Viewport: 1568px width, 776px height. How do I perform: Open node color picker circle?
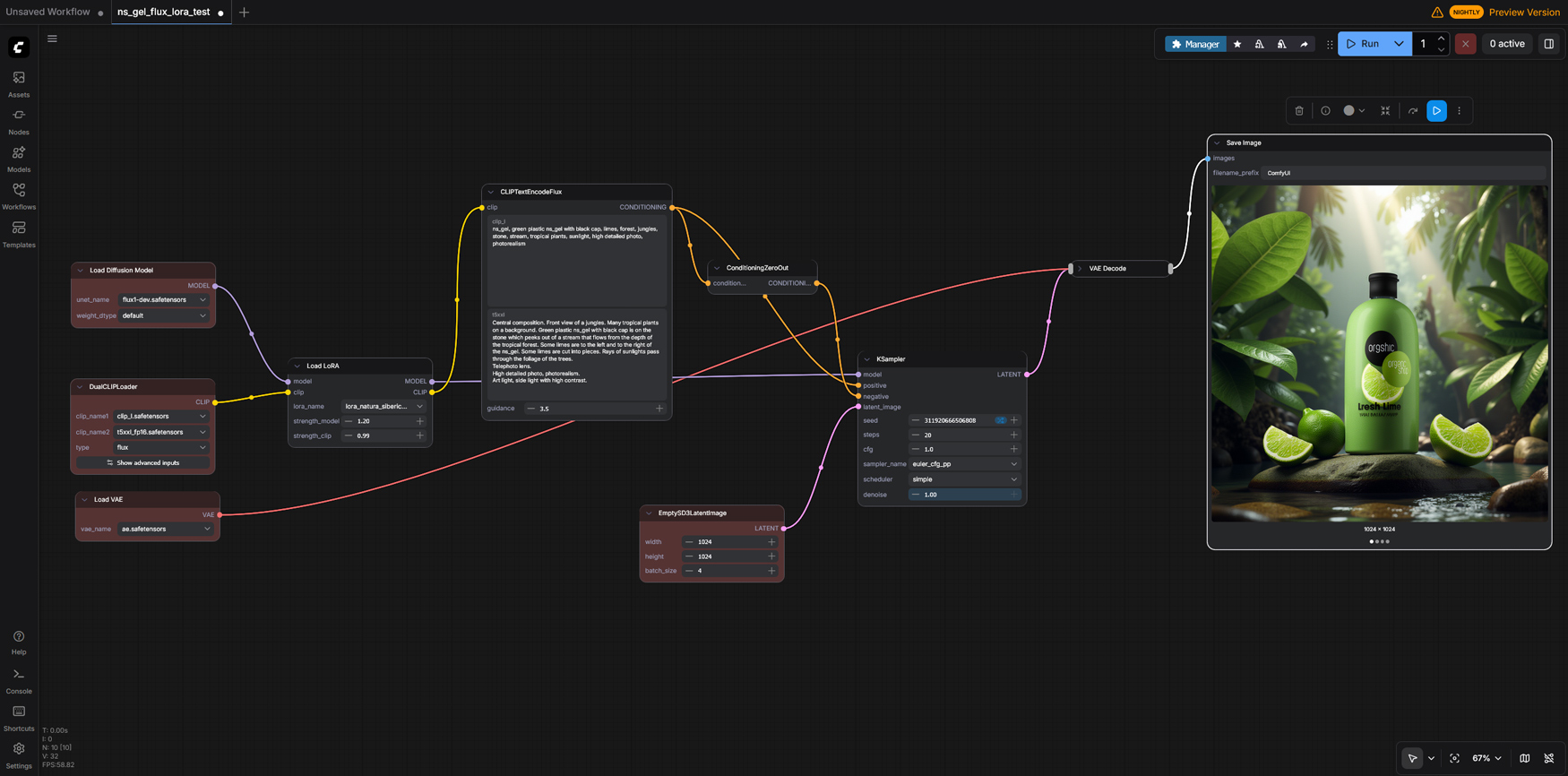point(1348,111)
